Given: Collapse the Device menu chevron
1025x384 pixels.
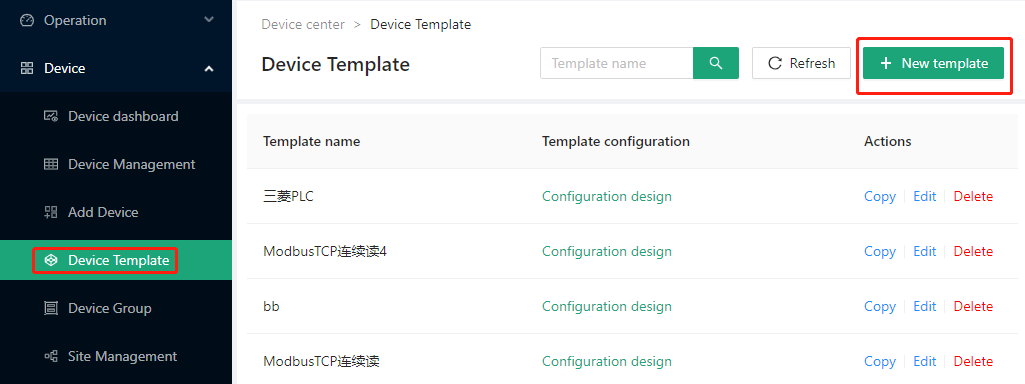Looking at the screenshot, I should coord(209,68).
